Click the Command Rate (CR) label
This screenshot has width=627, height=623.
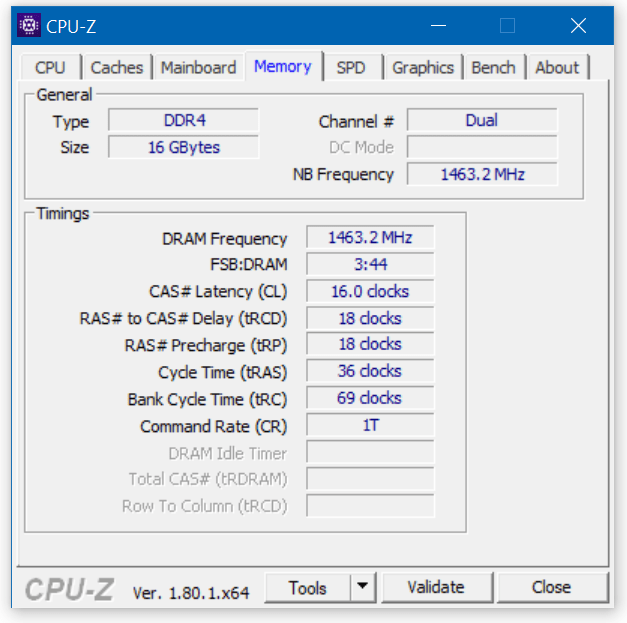214,426
